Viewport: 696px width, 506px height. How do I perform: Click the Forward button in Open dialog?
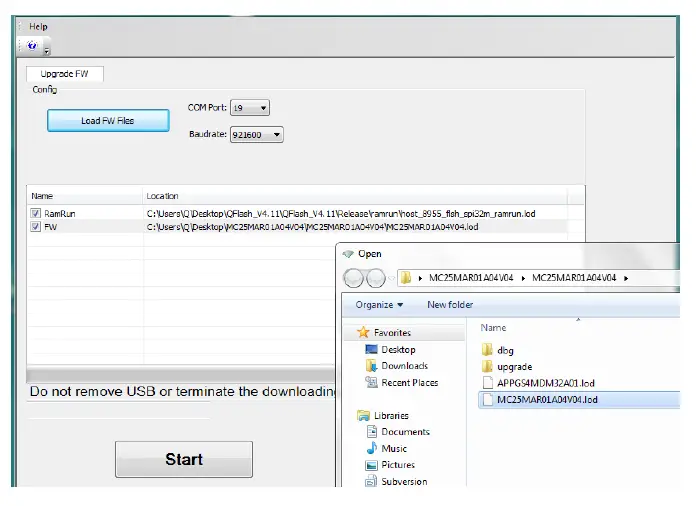(x=376, y=278)
